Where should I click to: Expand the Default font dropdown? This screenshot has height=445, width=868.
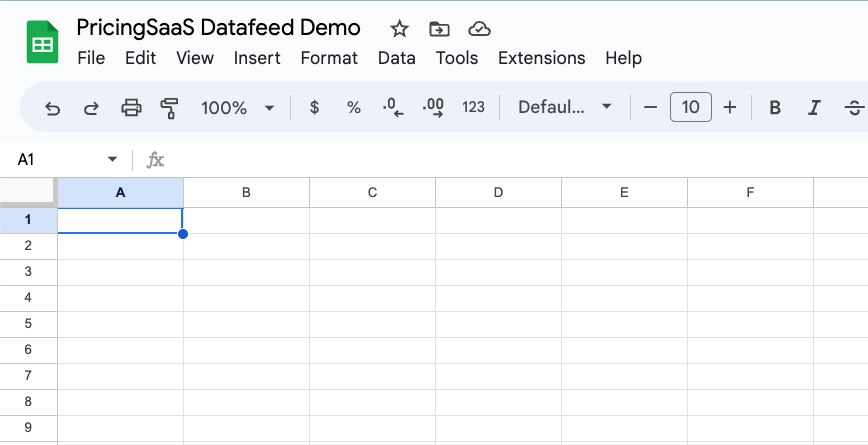coord(564,107)
